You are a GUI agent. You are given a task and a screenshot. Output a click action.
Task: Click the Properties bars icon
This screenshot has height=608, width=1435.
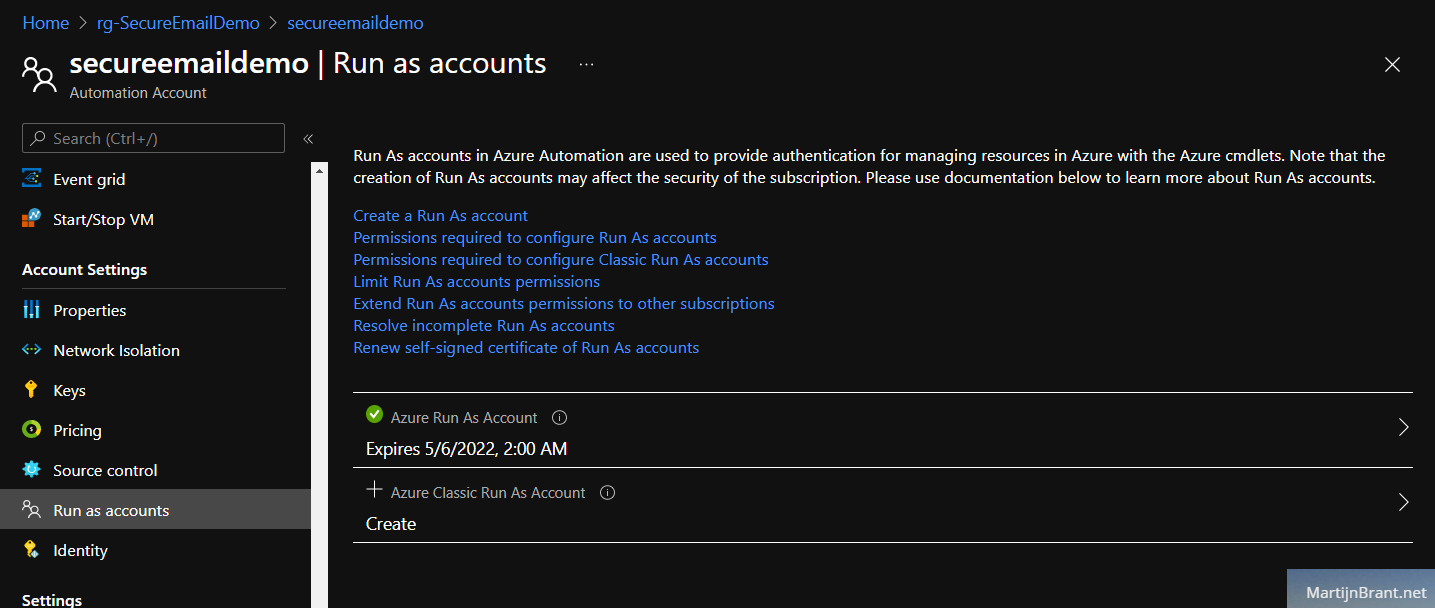coord(32,310)
